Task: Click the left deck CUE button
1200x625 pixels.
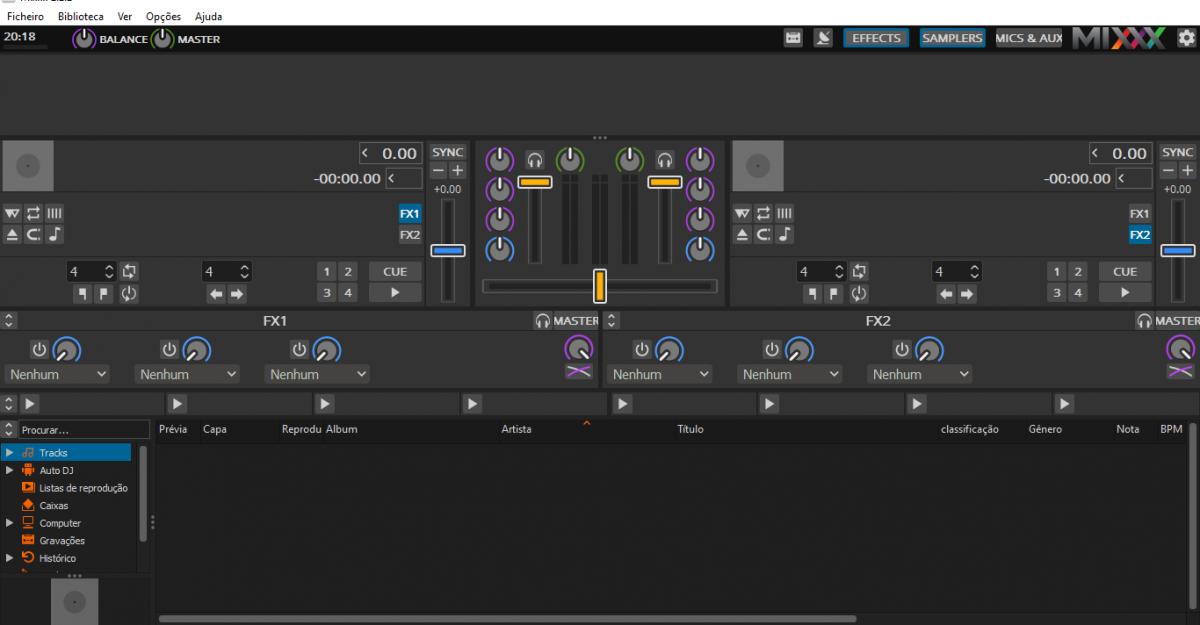Action: coord(395,271)
